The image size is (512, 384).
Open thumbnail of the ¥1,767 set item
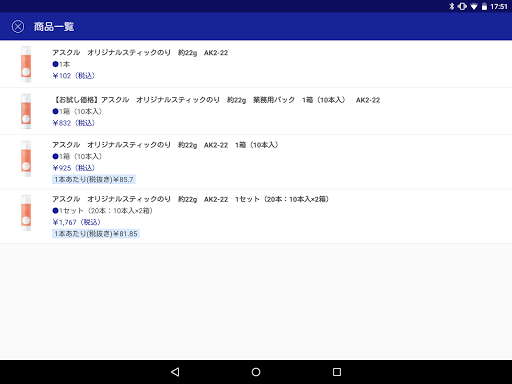(26, 213)
